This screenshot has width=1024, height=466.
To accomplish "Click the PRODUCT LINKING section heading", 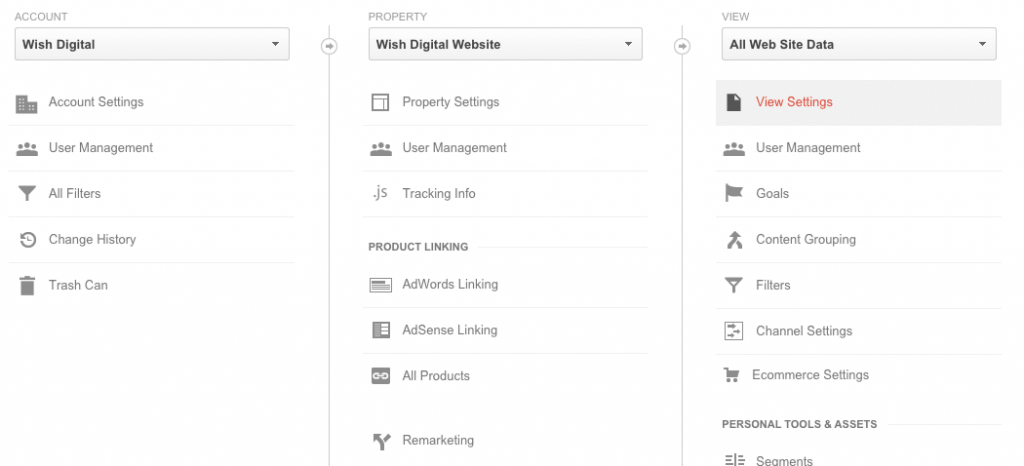I will click(x=418, y=247).
